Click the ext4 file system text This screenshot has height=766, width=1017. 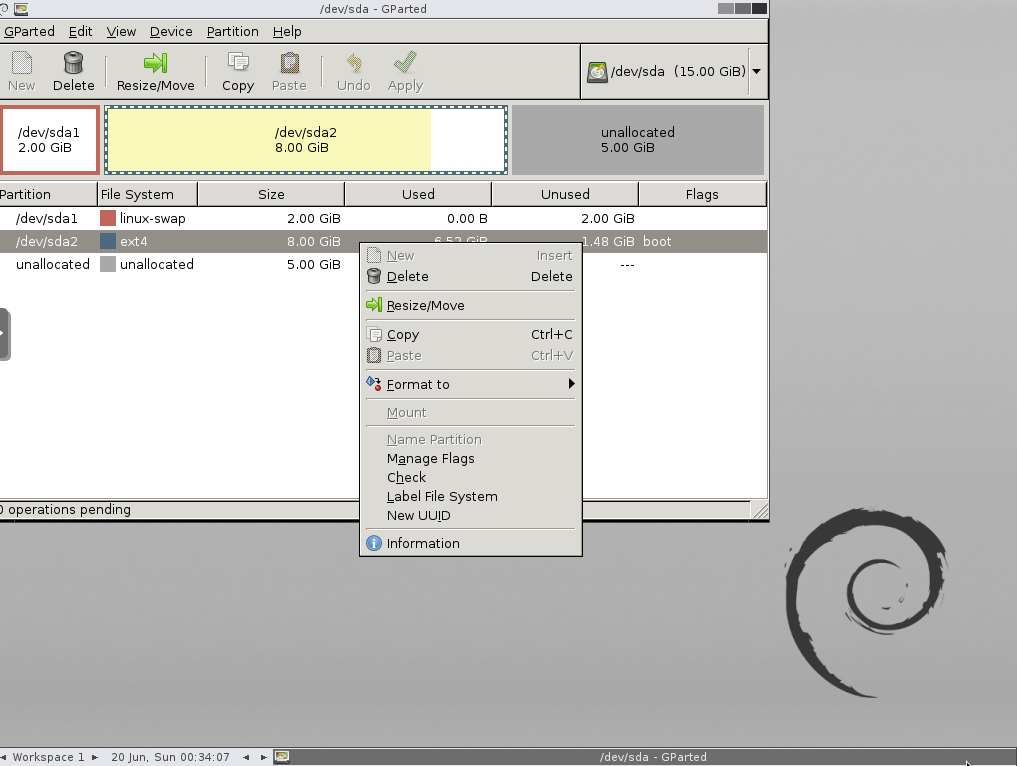coord(134,241)
